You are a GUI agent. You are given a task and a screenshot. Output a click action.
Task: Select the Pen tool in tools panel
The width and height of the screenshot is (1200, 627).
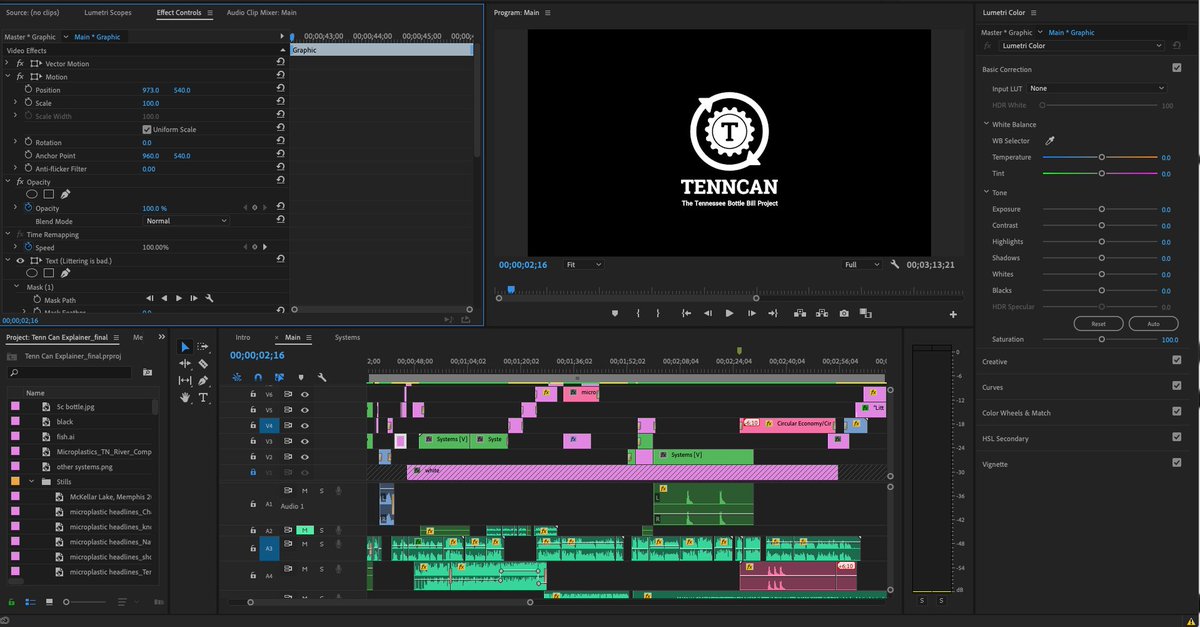click(x=203, y=381)
